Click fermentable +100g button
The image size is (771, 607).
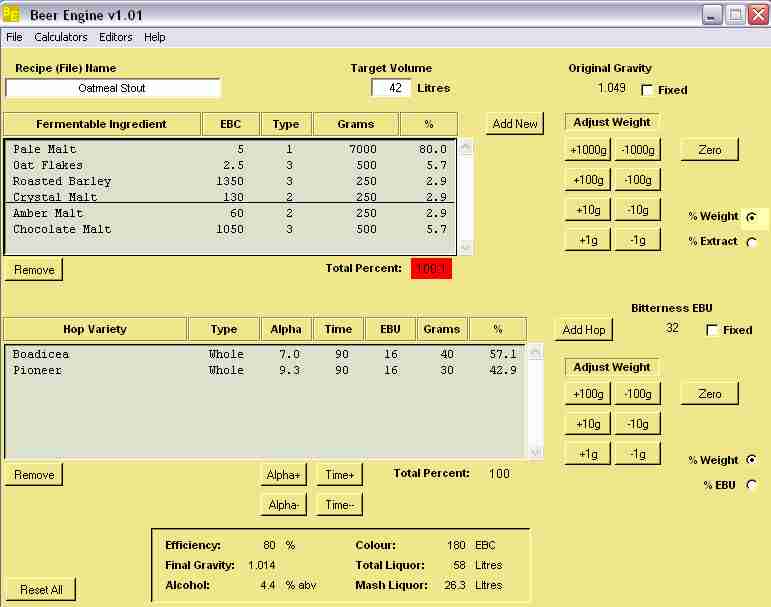588,180
